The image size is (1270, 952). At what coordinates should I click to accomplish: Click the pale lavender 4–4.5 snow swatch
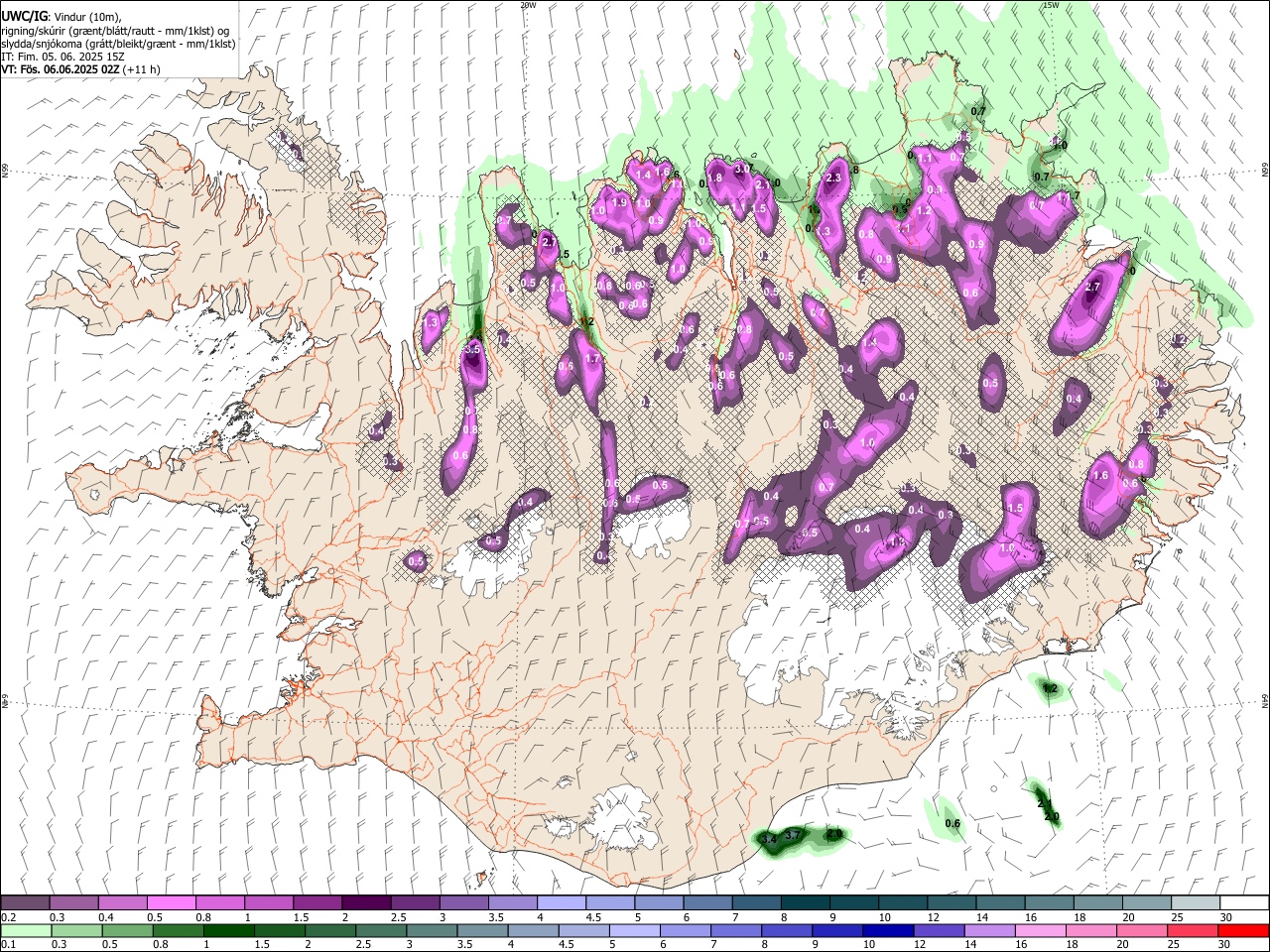point(561,903)
